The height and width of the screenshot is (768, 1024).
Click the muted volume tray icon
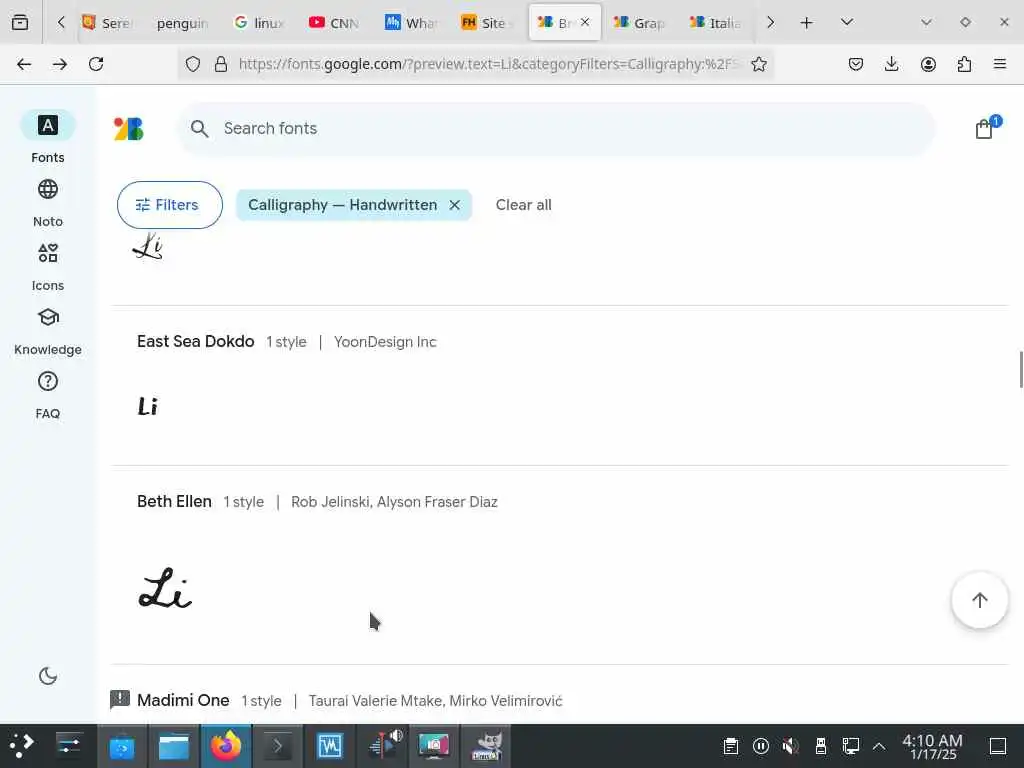pos(790,746)
